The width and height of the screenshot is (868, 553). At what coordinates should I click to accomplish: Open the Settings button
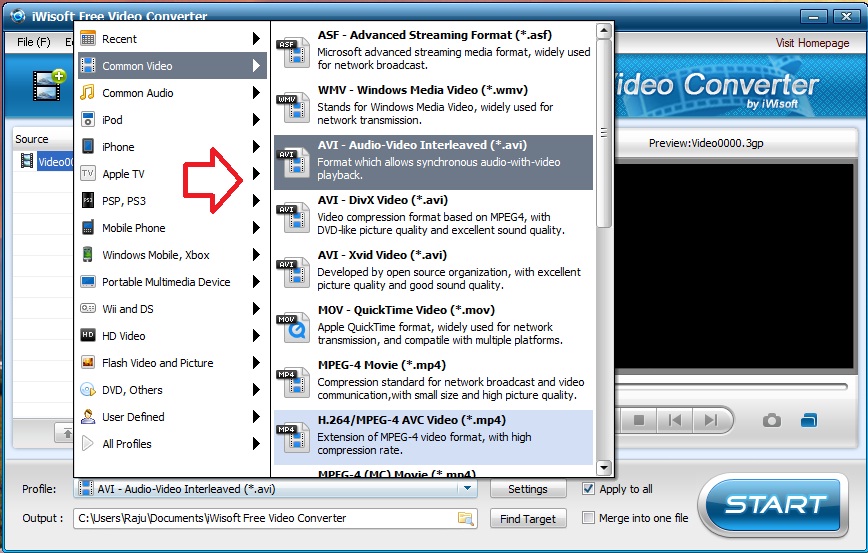(528, 489)
